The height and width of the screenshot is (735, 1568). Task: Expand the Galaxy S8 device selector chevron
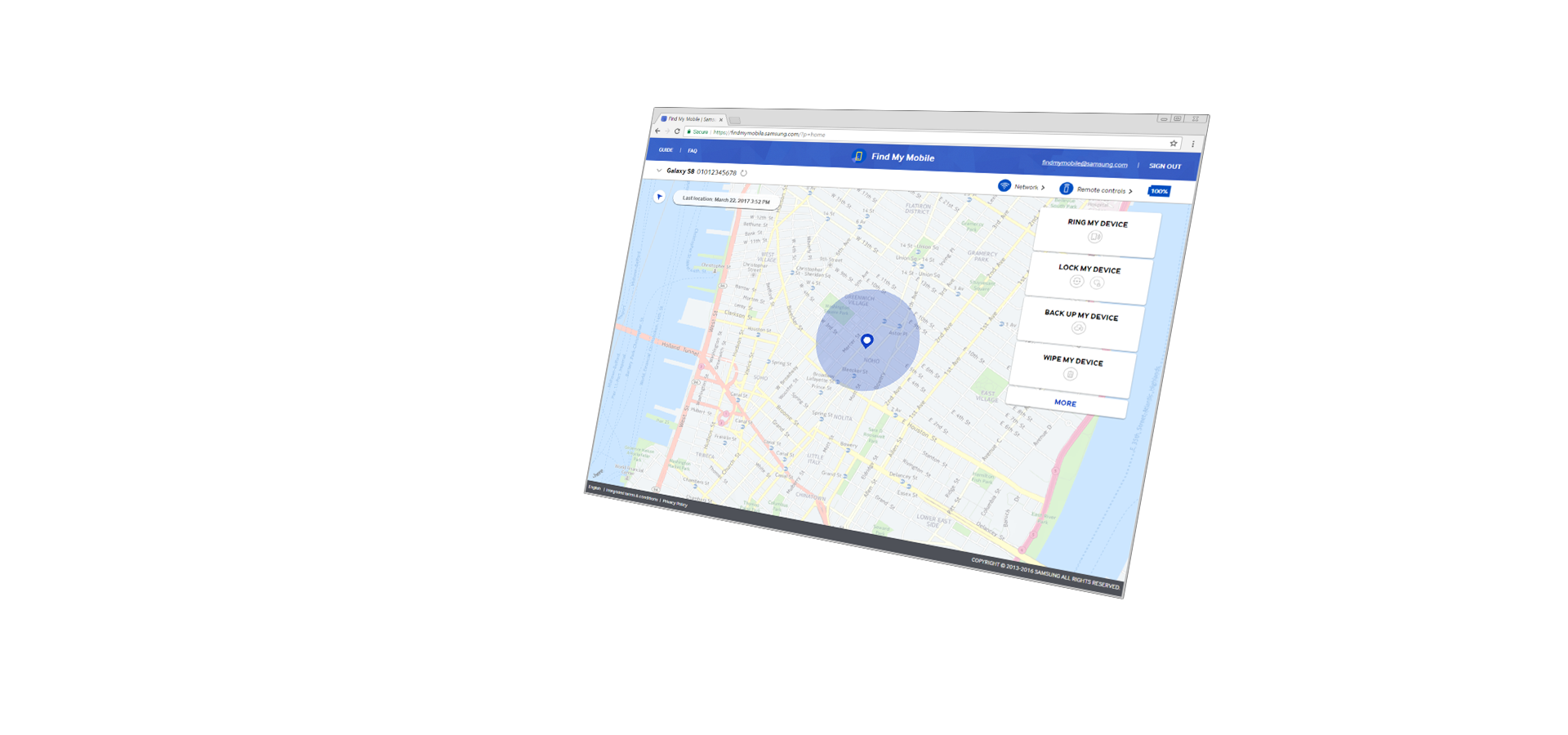point(659,171)
